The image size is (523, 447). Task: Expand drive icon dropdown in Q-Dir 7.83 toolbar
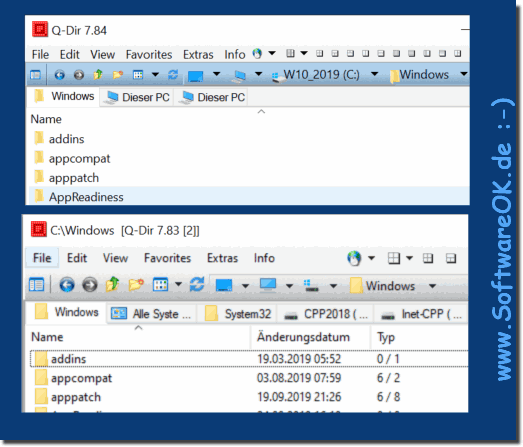click(333, 286)
